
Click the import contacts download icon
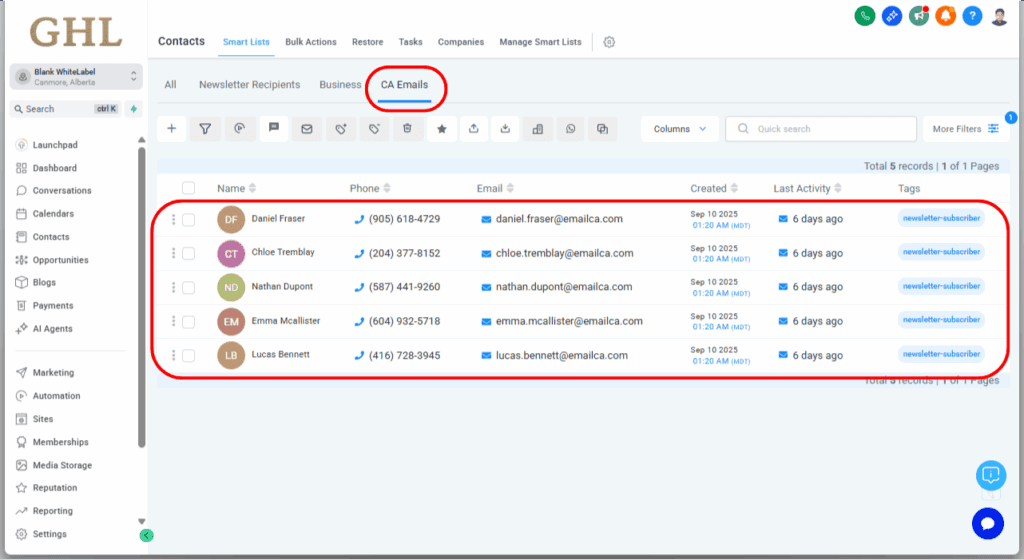click(505, 129)
